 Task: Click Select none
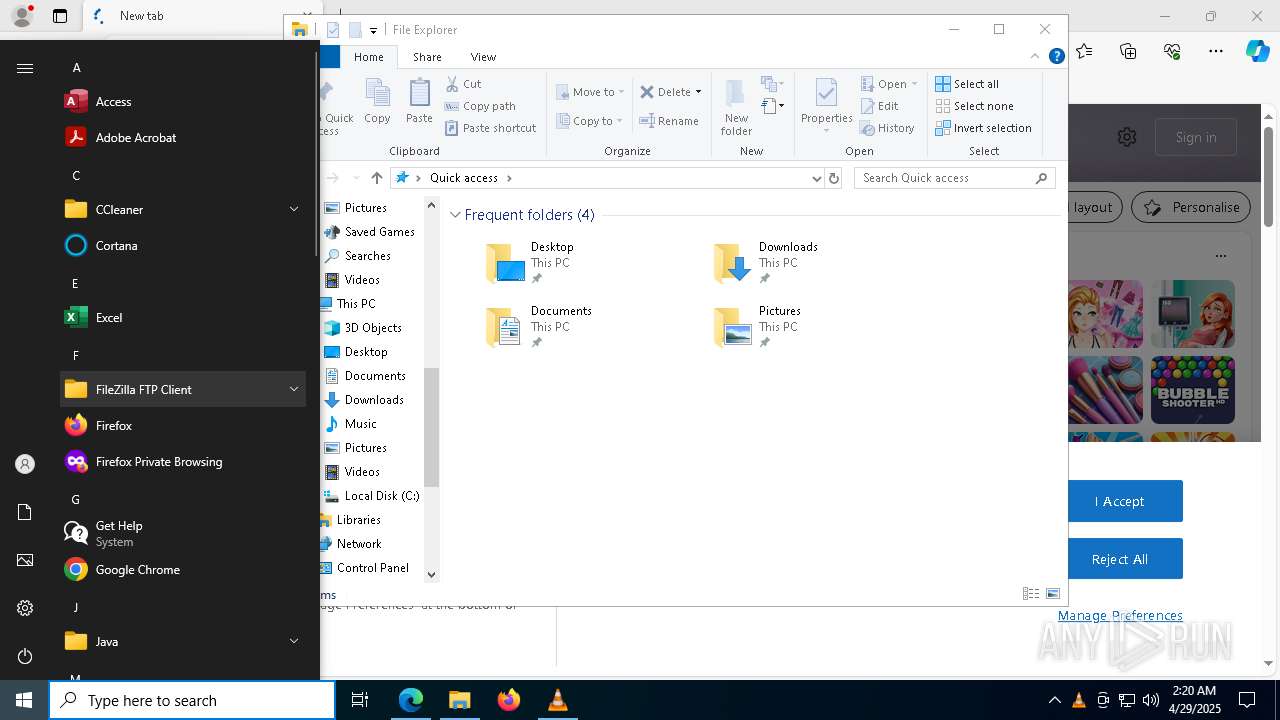click(x=974, y=106)
